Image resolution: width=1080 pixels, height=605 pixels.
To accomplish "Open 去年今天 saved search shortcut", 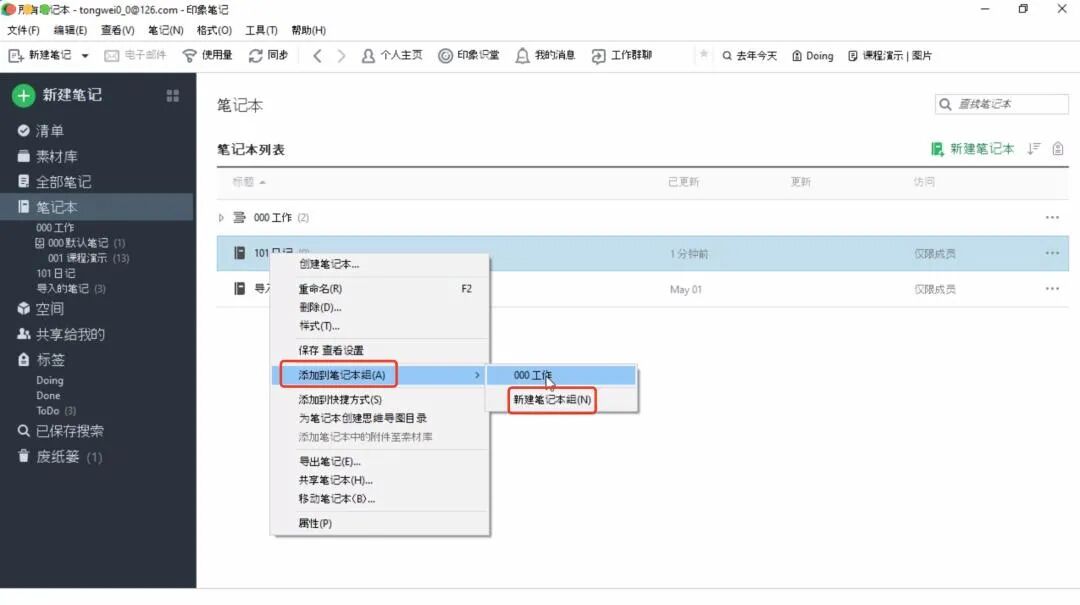I will tap(749, 56).
